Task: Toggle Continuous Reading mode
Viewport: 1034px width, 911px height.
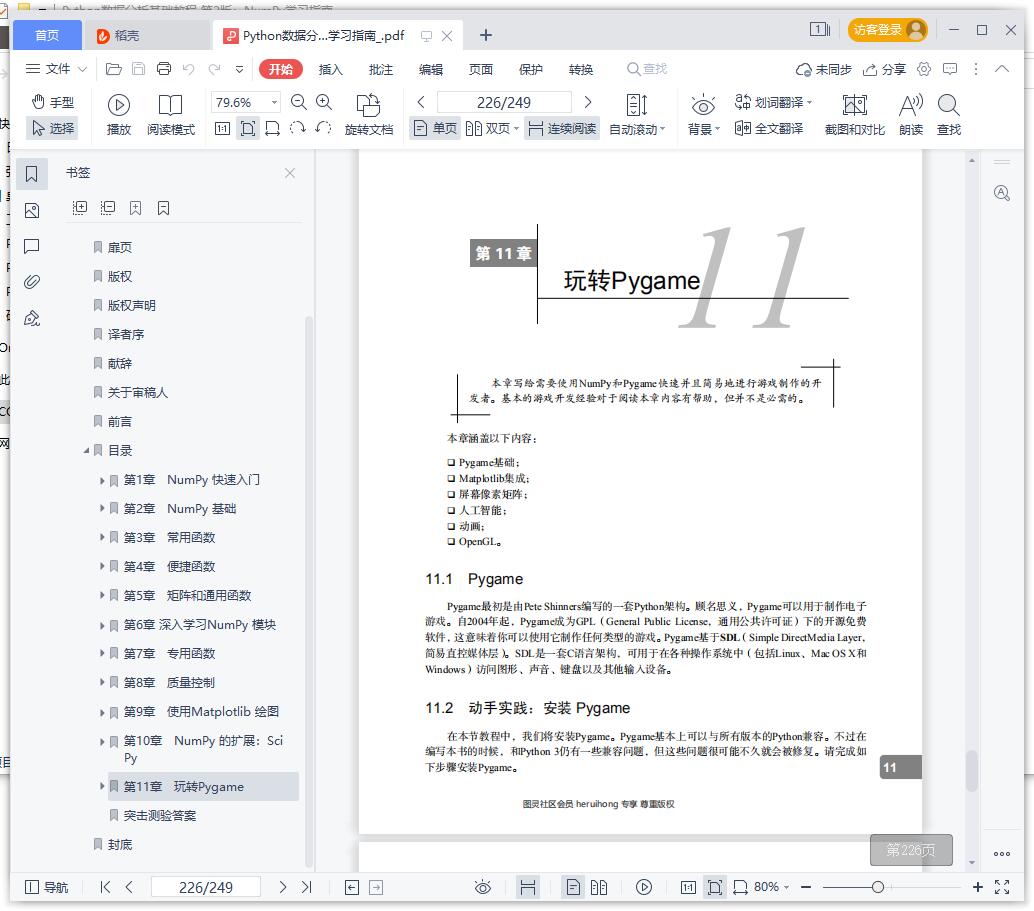Action: (563, 128)
